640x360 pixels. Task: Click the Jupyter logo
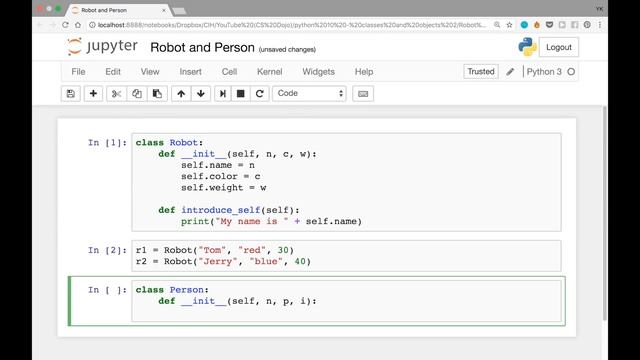[102, 47]
